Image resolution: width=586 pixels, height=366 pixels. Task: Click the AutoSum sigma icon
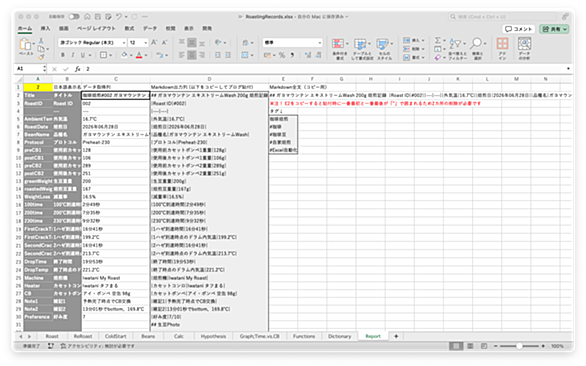tap(438, 40)
